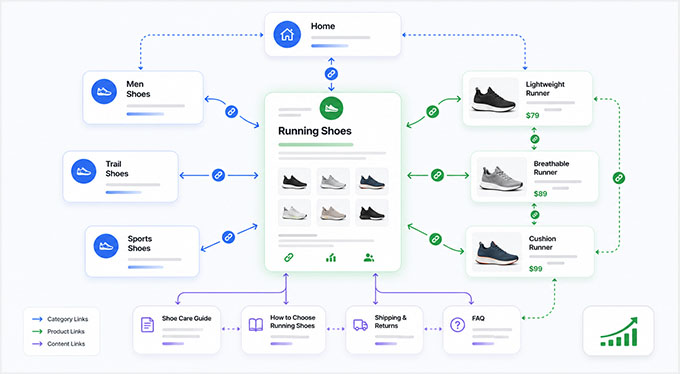Open the Shipping & Returns title
Viewport: 680px width, 374px height.
(x=390, y=322)
